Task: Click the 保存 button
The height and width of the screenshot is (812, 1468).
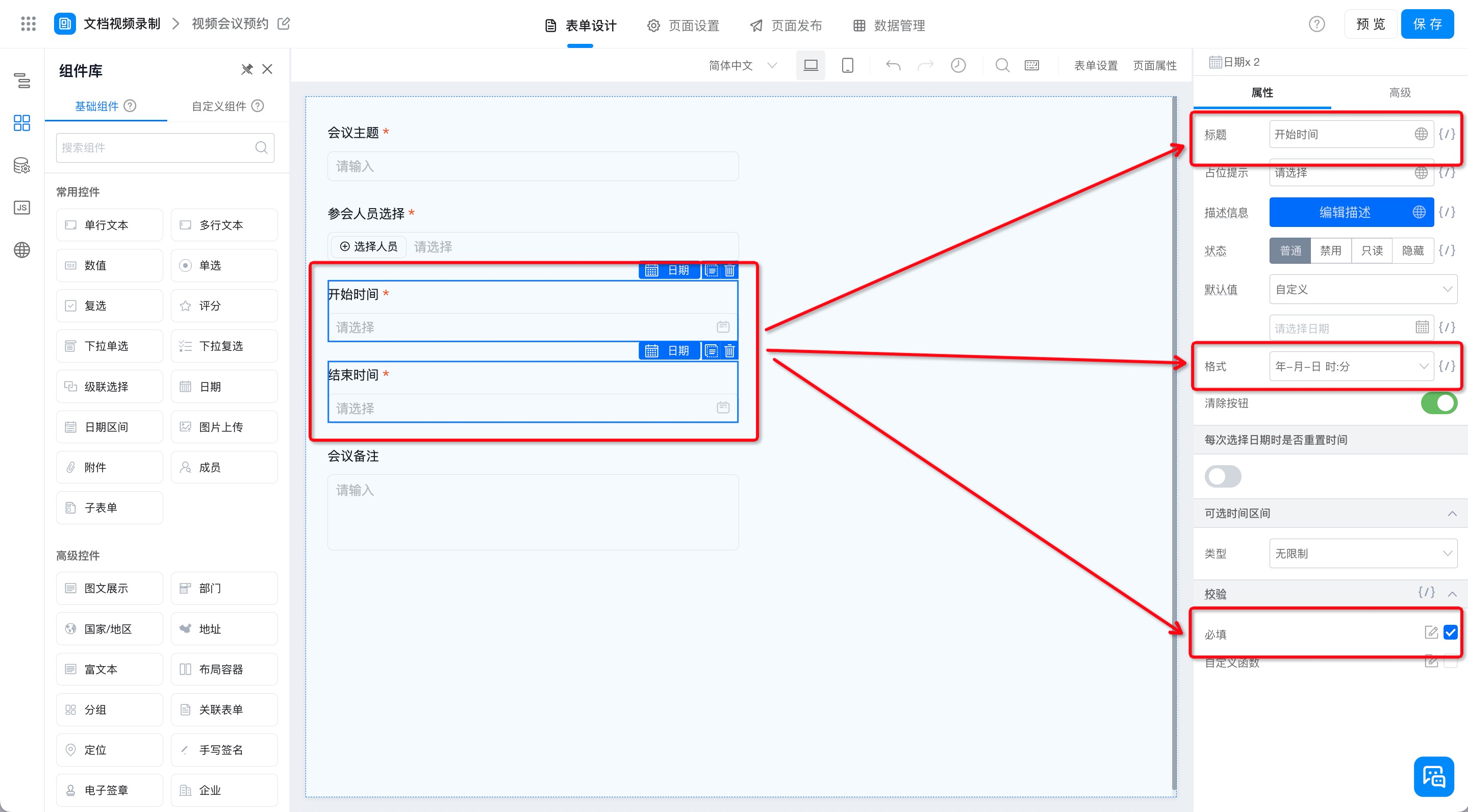Action: point(1427,24)
